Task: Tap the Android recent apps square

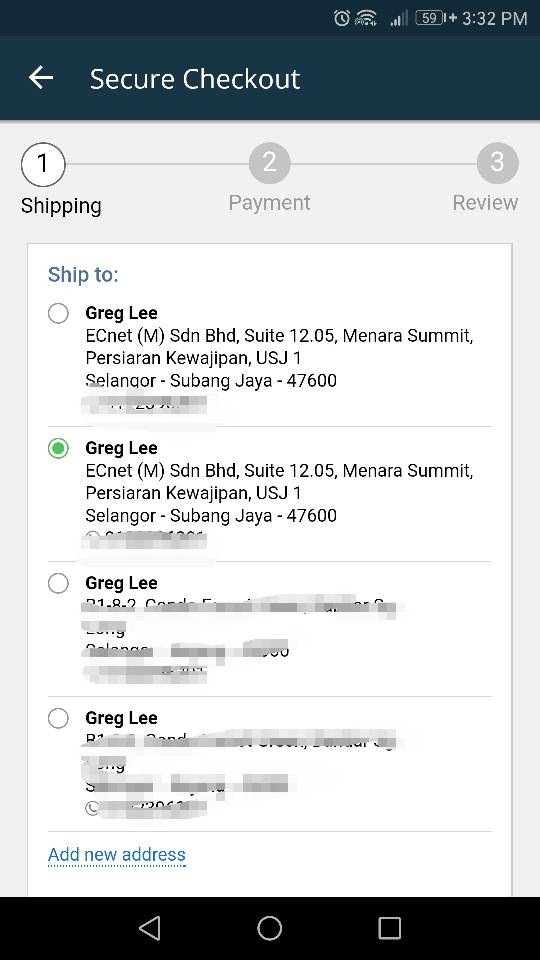Action: tap(389, 928)
